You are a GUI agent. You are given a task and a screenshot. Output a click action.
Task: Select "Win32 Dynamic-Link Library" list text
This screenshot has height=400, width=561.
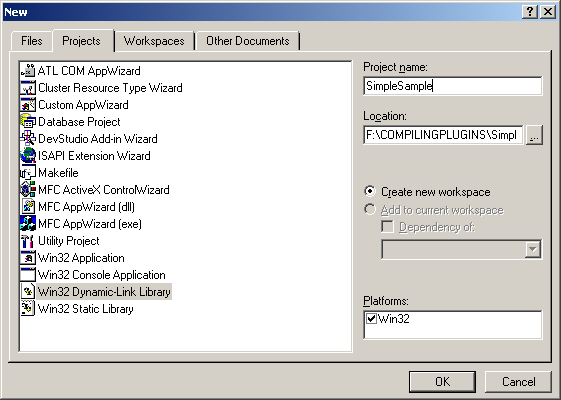click(104, 292)
